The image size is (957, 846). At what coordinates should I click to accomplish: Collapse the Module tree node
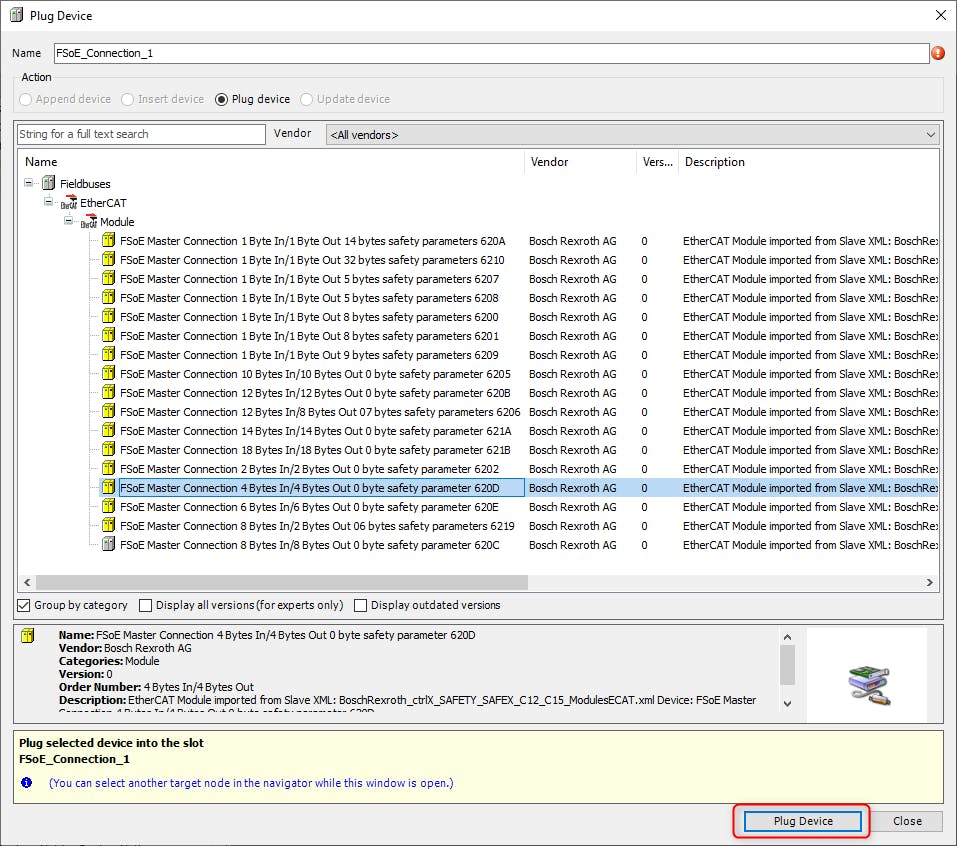point(68,220)
